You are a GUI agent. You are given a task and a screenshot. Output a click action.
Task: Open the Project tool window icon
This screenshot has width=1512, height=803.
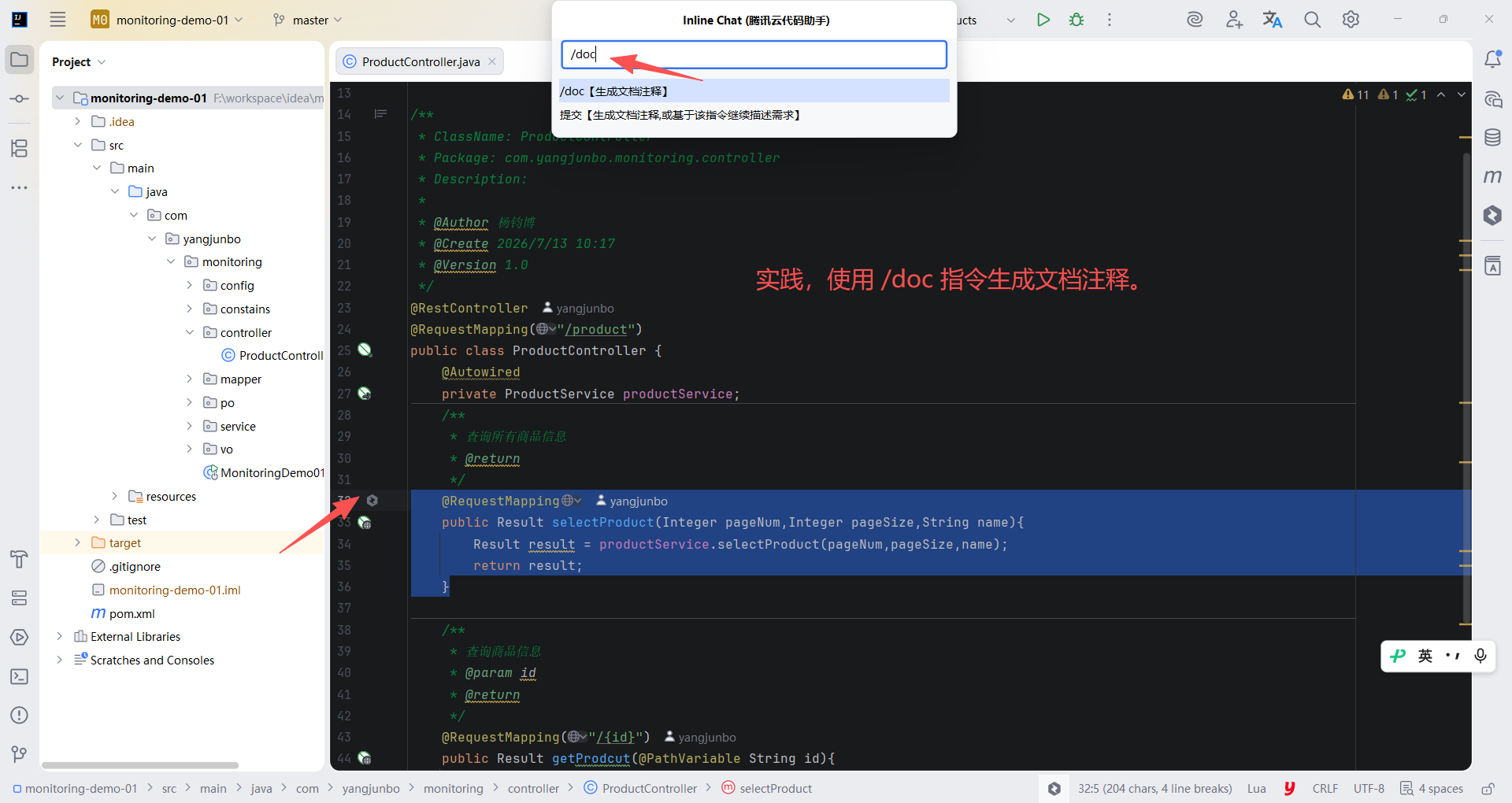tap(20, 60)
